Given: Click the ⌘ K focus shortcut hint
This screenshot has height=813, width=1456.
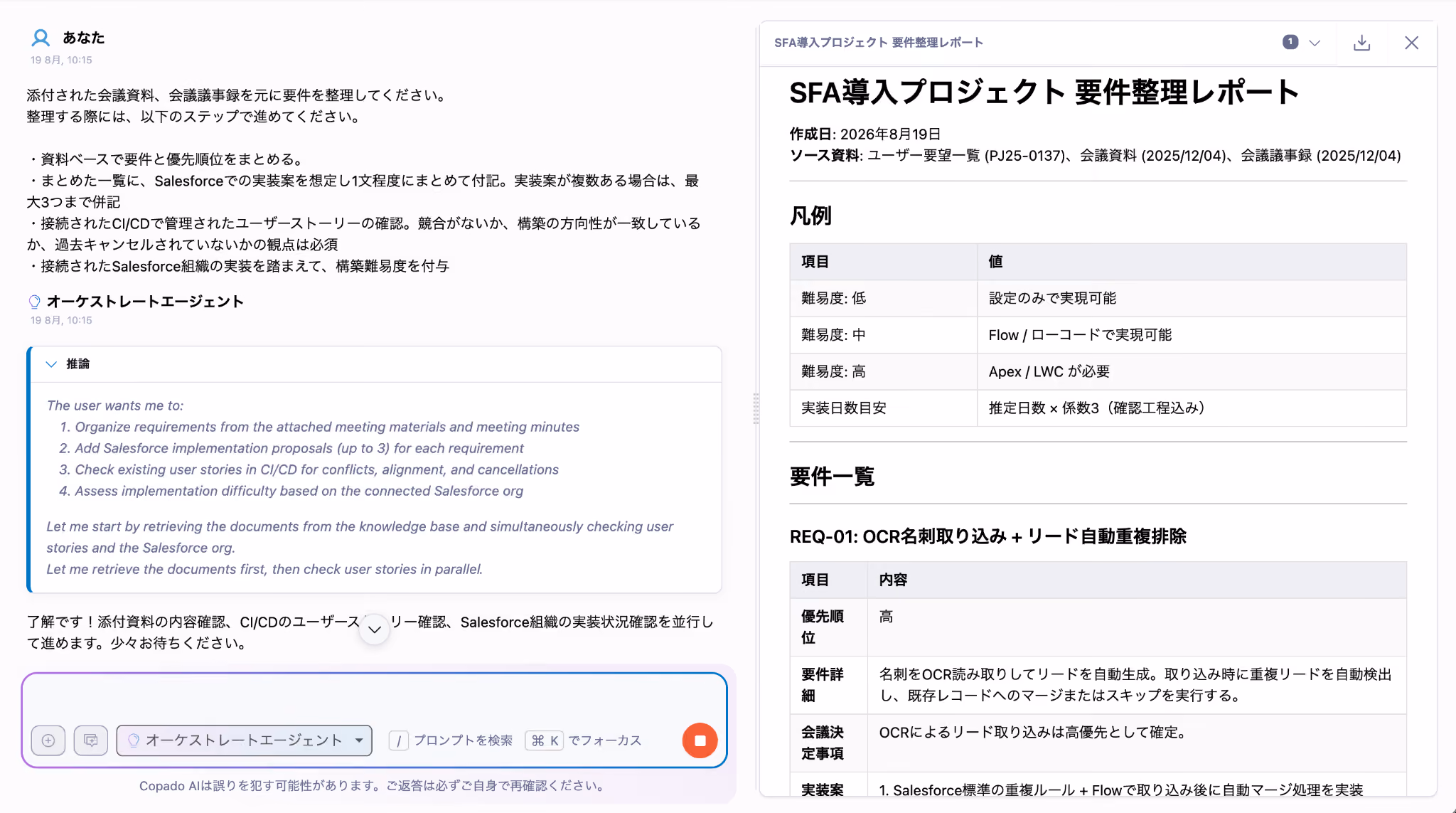Looking at the screenshot, I should click(545, 740).
